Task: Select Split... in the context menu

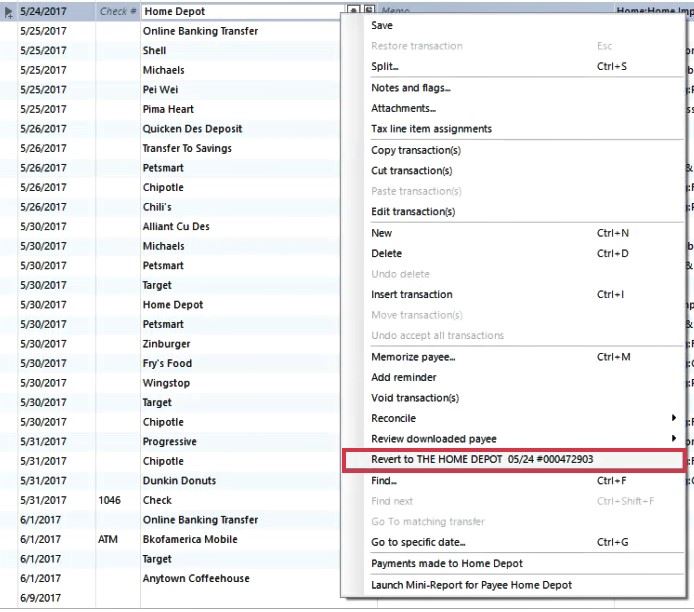Action: point(385,66)
